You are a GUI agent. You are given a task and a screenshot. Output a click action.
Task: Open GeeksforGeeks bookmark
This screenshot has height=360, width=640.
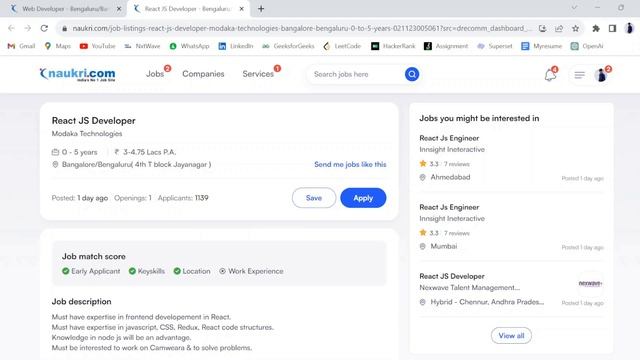(288, 46)
